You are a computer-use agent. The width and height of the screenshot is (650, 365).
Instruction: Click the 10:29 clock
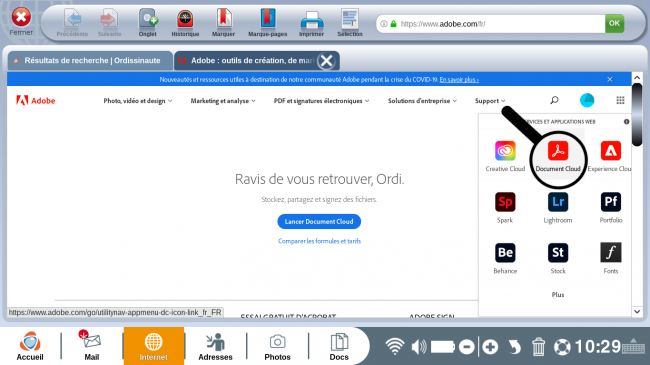[x=597, y=346]
